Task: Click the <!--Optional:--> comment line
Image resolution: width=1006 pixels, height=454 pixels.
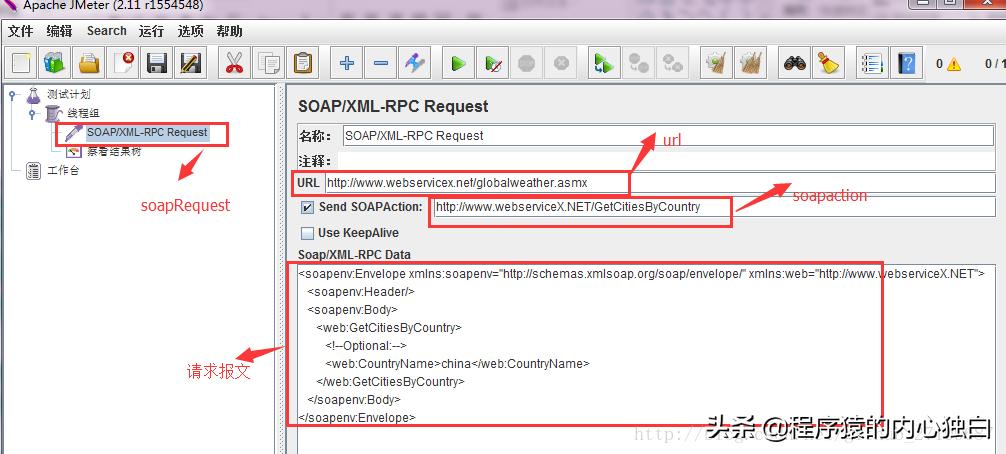Action: pyautogui.click(x=366, y=346)
